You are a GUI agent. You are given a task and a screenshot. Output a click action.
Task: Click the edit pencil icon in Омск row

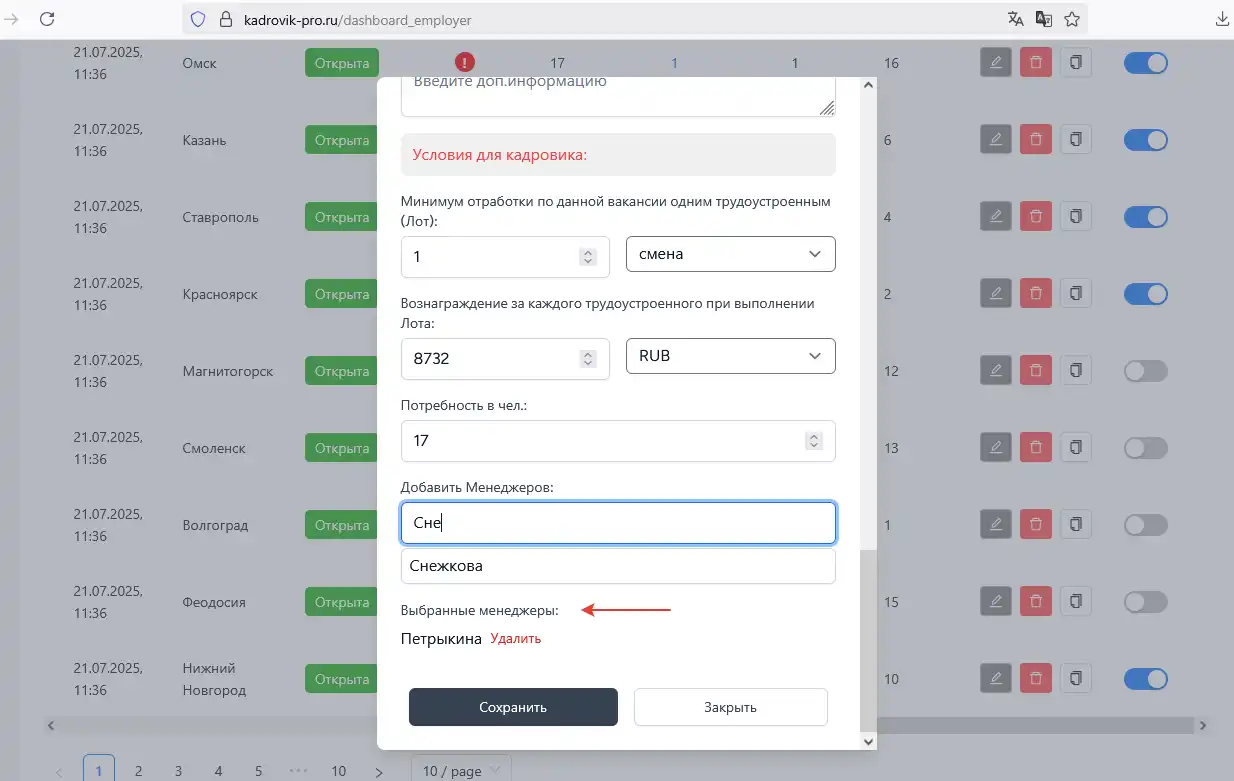click(995, 63)
